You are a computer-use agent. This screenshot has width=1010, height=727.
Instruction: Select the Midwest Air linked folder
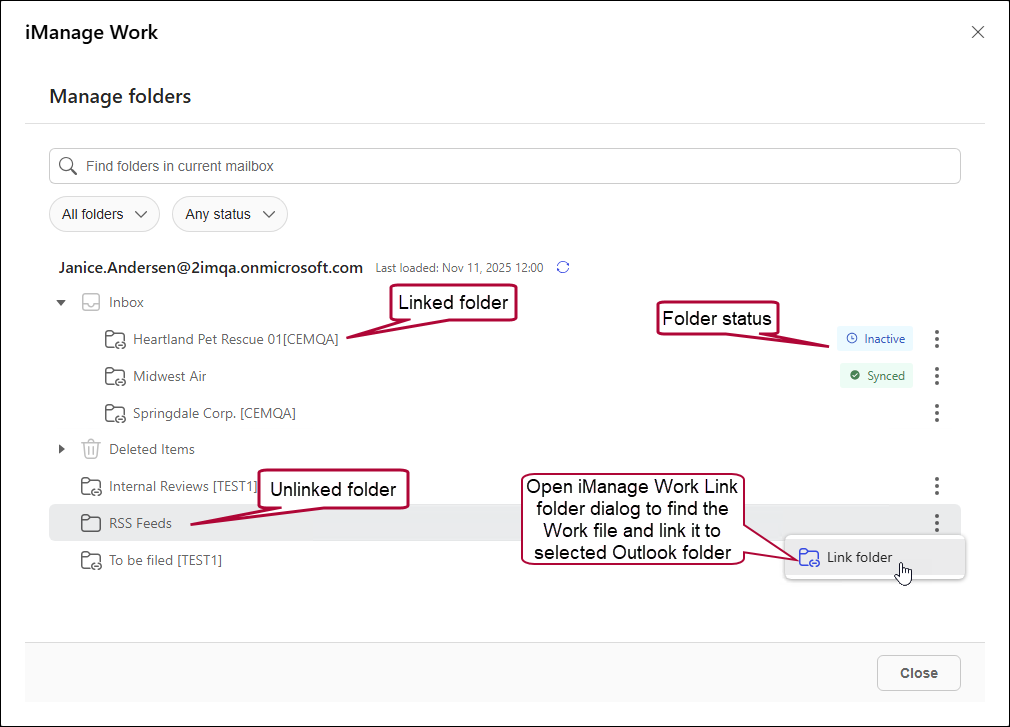tap(169, 376)
